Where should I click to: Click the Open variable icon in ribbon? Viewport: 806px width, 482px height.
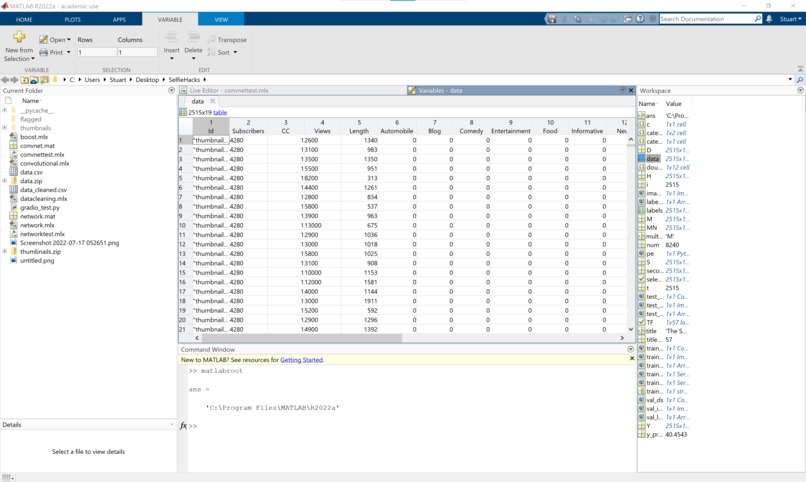[44, 40]
